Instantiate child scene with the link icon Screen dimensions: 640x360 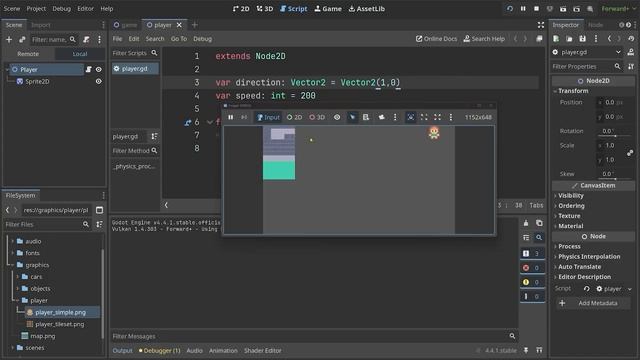pos(22,40)
